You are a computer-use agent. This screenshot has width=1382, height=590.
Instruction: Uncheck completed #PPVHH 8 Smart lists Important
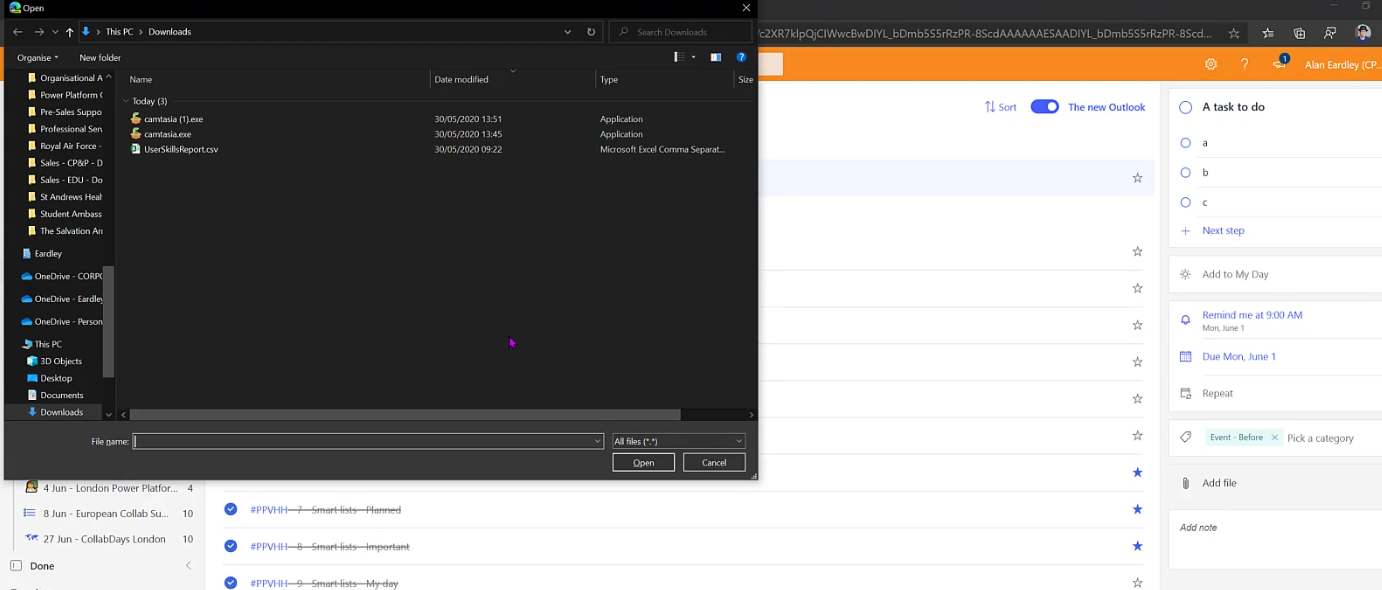tap(231, 546)
